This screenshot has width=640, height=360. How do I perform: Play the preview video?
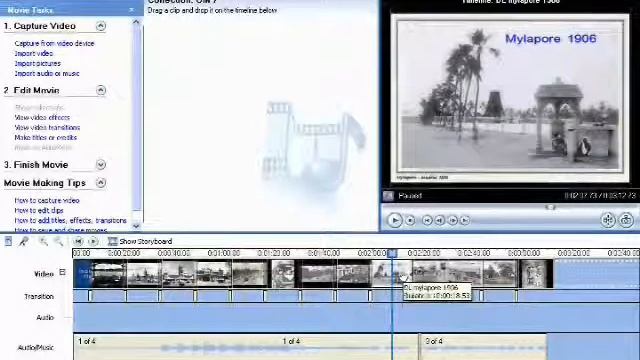(x=394, y=220)
